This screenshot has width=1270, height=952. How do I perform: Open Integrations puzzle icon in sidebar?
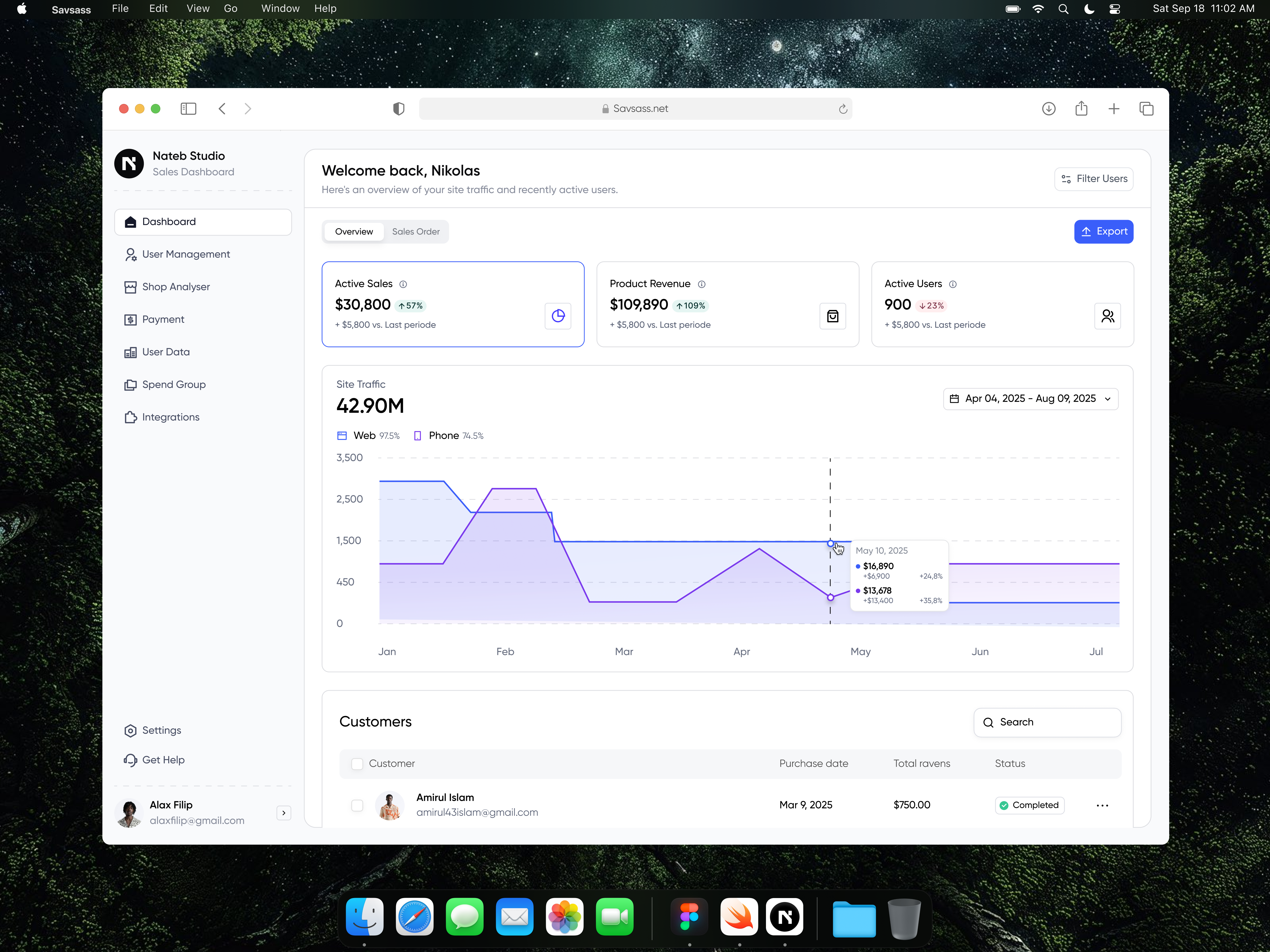point(131,417)
